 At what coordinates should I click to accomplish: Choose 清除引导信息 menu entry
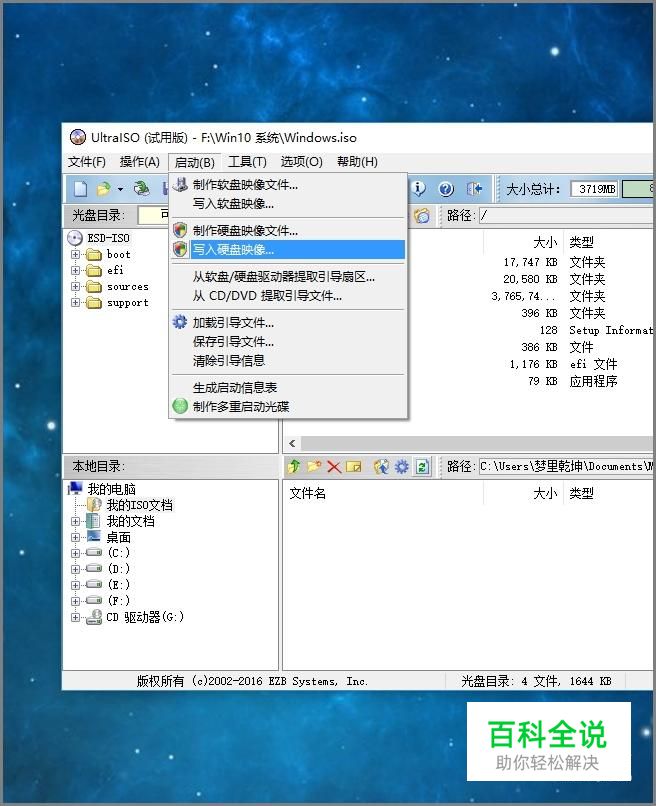(x=288, y=361)
